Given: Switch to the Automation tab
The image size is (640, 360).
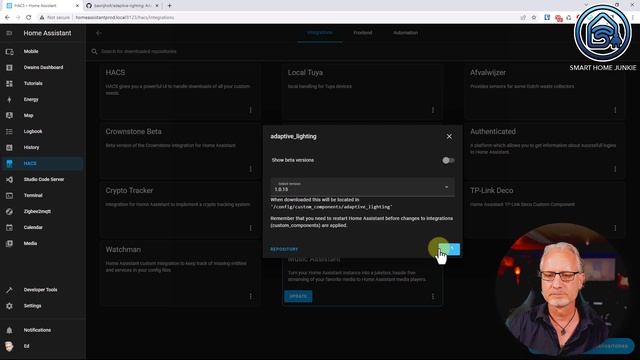Looking at the screenshot, I should (x=405, y=33).
